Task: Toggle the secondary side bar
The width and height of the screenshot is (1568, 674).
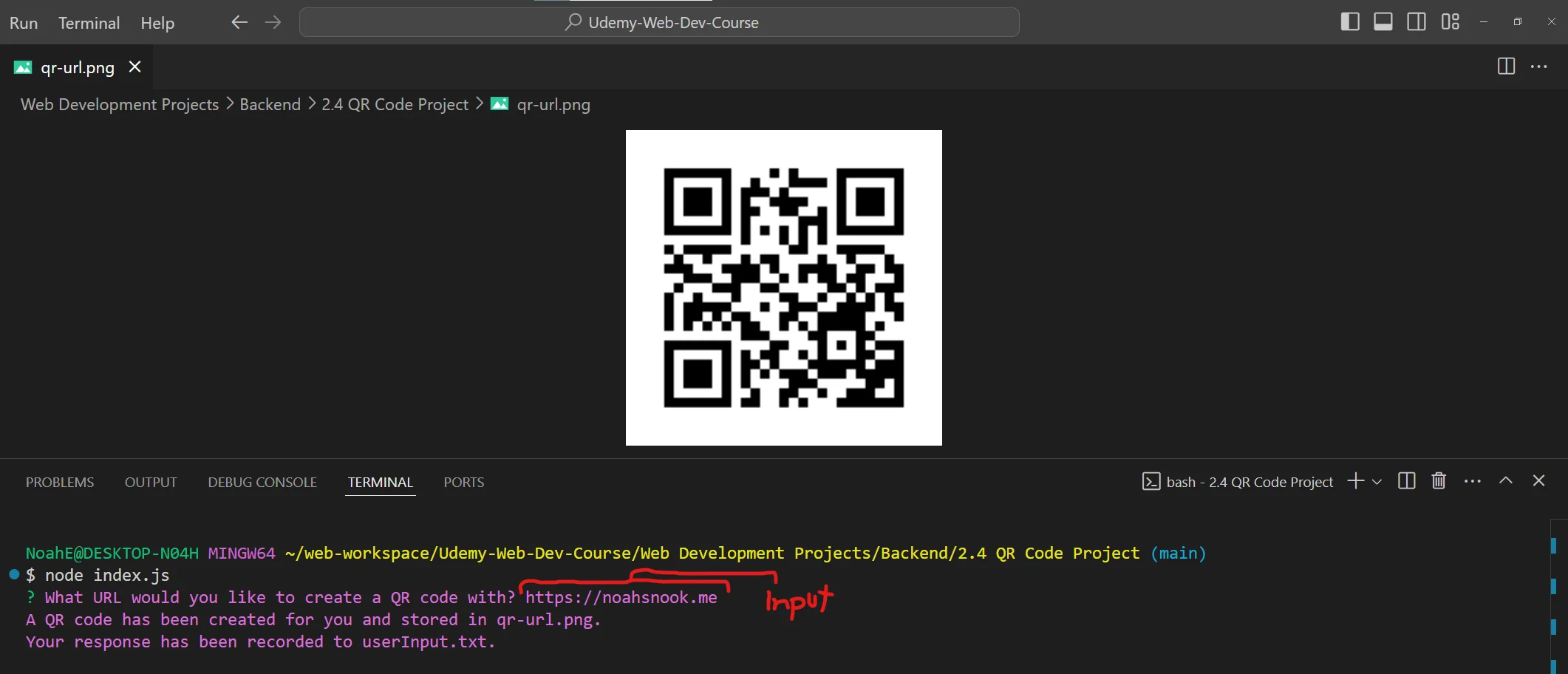Action: coord(1417,21)
